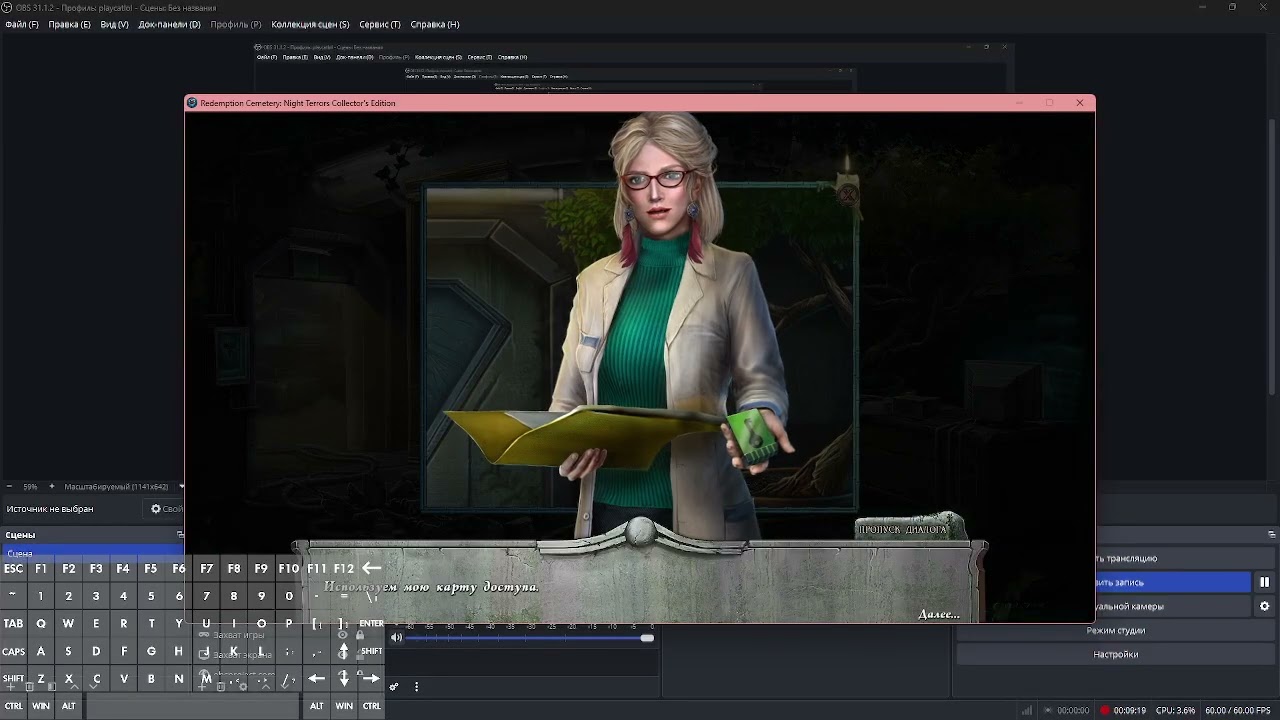Open the Док-панели menu

coord(169,24)
